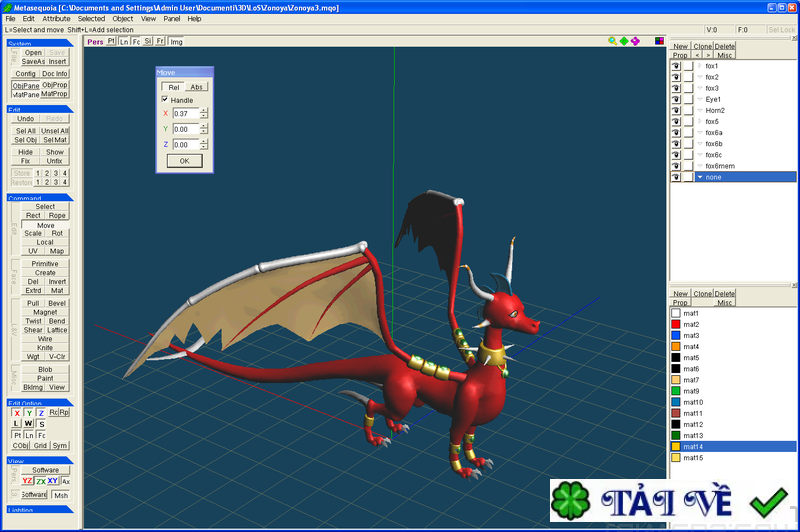The width and height of the screenshot is (800, 532).
Task: Switch to the Abs tab in Move dialog
Action: click(x=196, y=87)
